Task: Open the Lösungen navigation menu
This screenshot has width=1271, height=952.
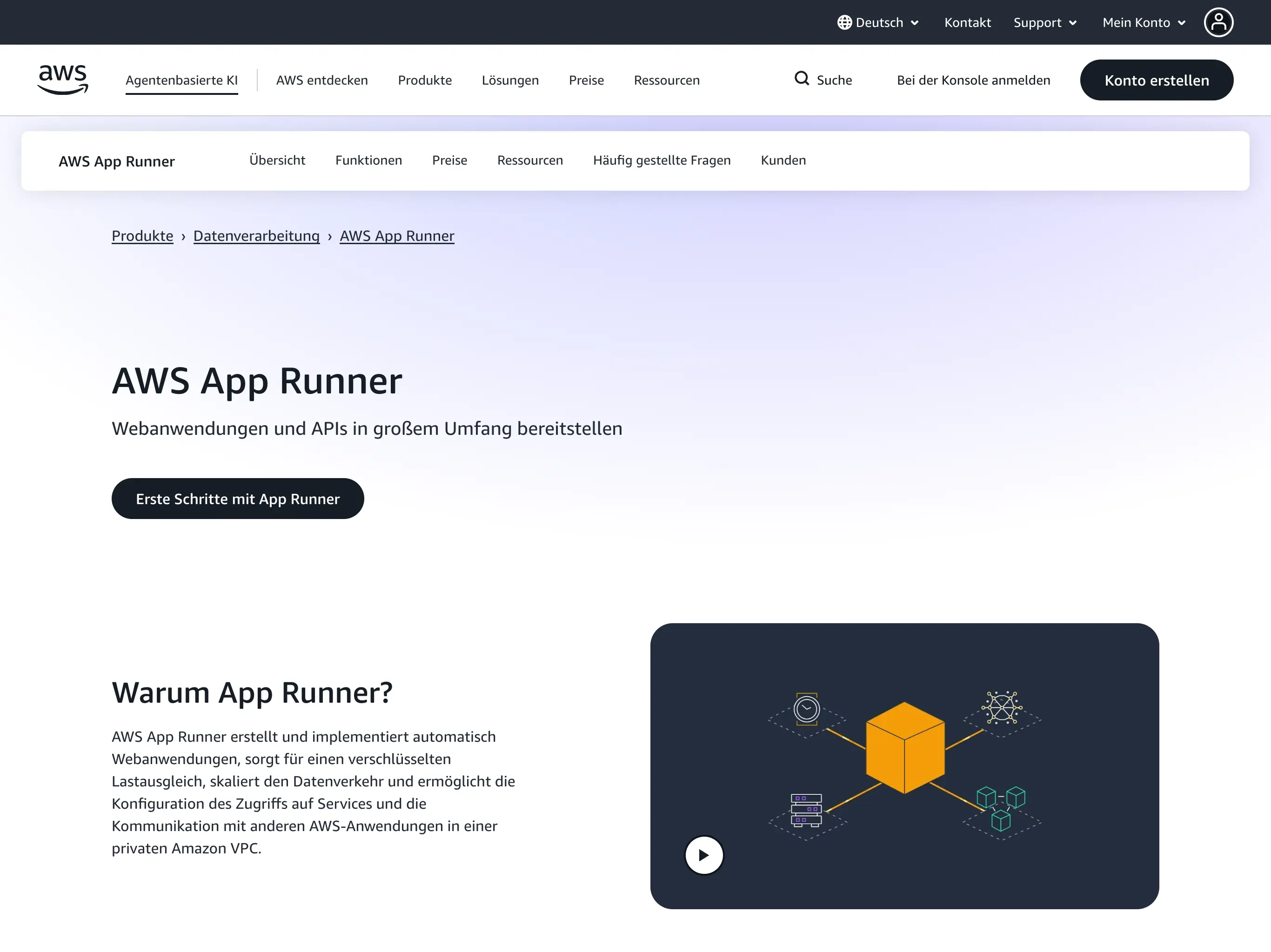Action: pyautogui.click(x=510, y=80)
